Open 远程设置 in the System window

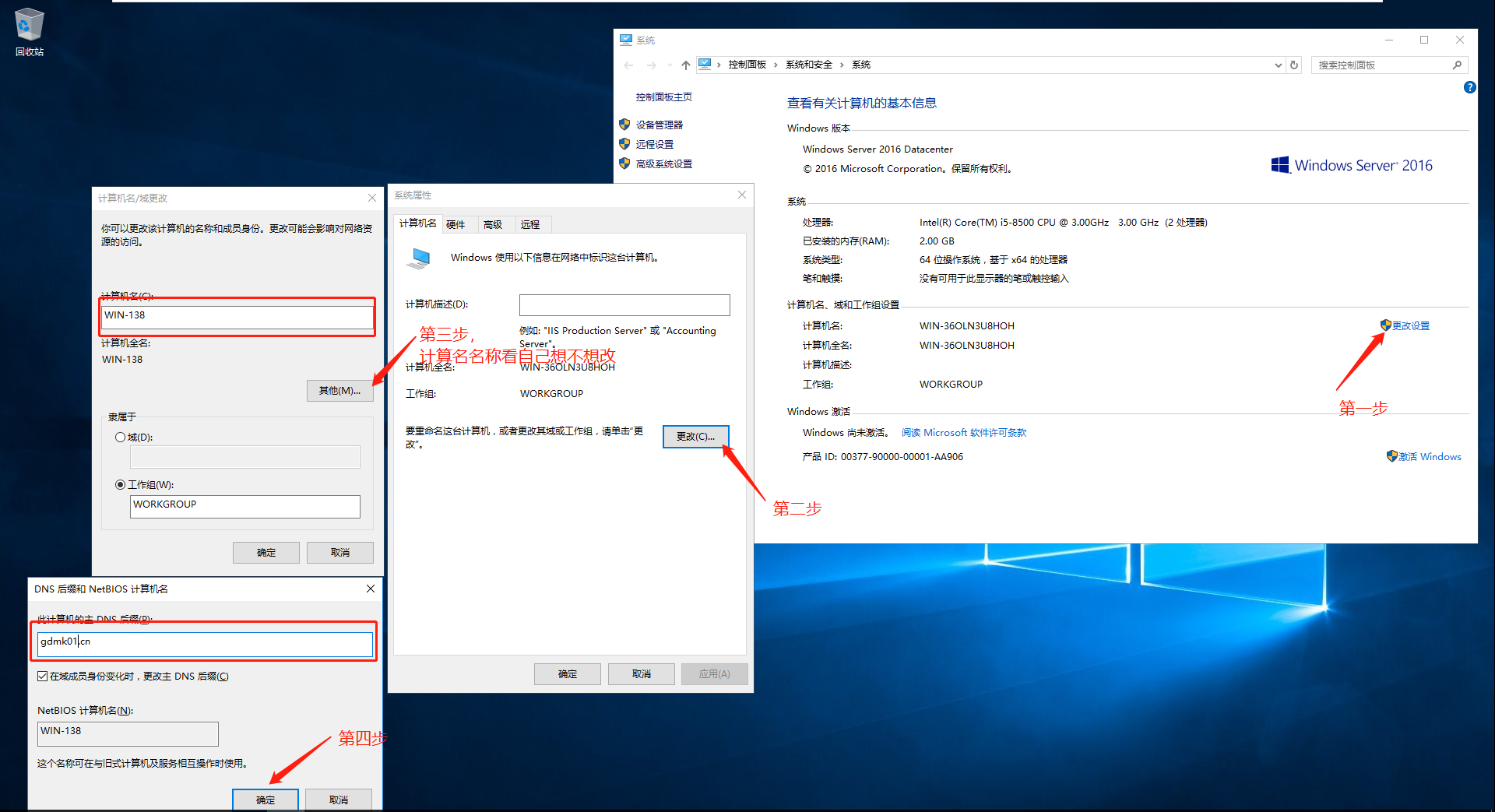pyautogui.click(x=656, y=143)
